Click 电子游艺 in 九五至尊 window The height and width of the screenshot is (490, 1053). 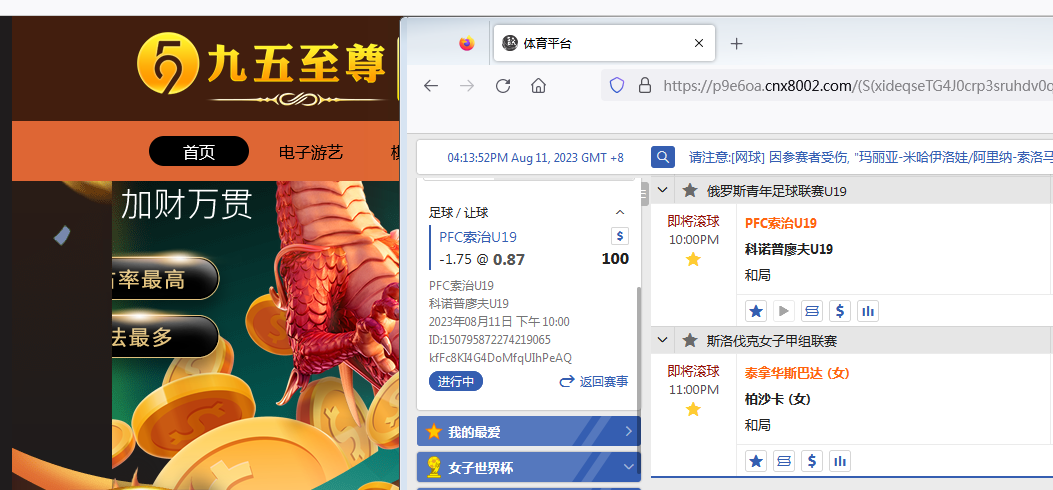point(311,152)
